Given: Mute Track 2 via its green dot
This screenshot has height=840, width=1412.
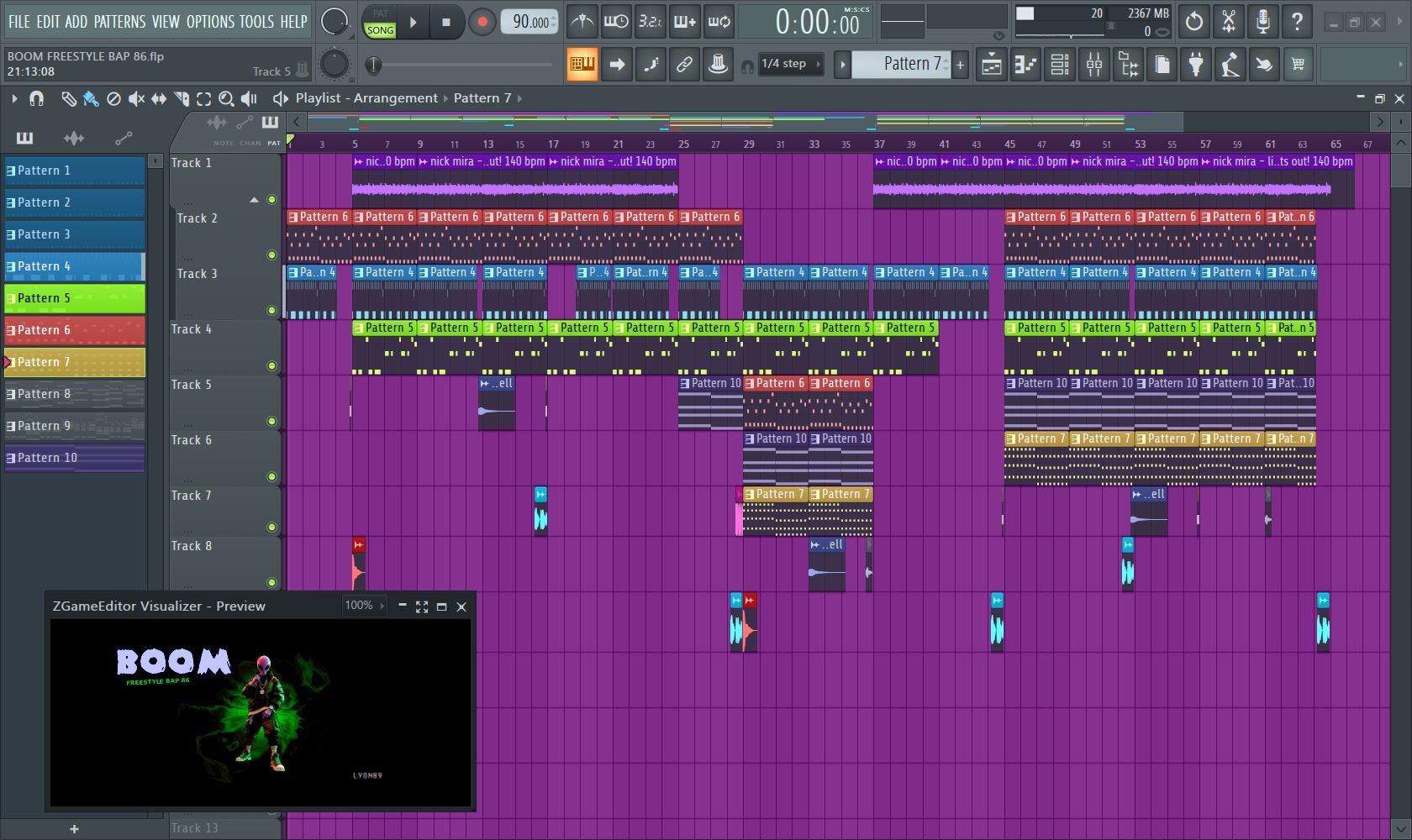Looking at the screenshot, I should [271, 255].
